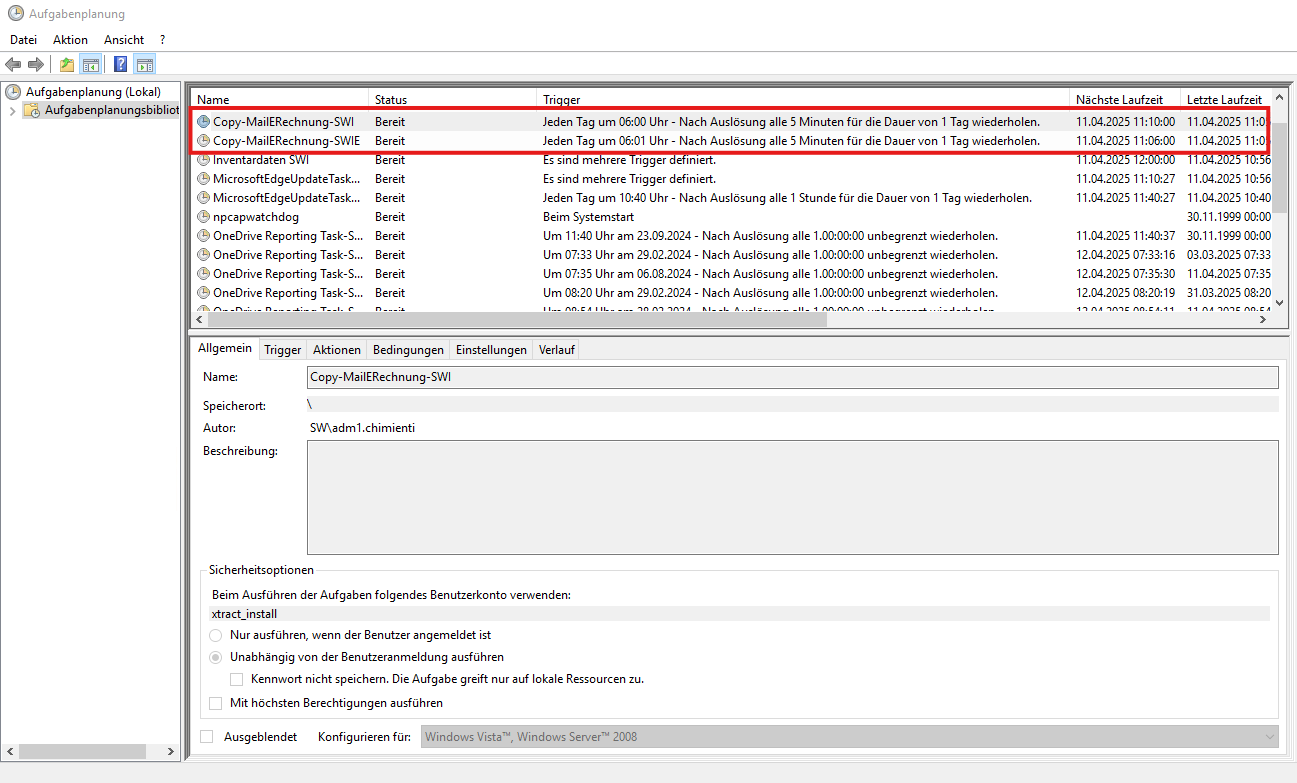Expand the Aufgabenplanungsbibliothek tree node
Image resolution: width=1297 pixels, height=783 pixels.
coord(12,111)
